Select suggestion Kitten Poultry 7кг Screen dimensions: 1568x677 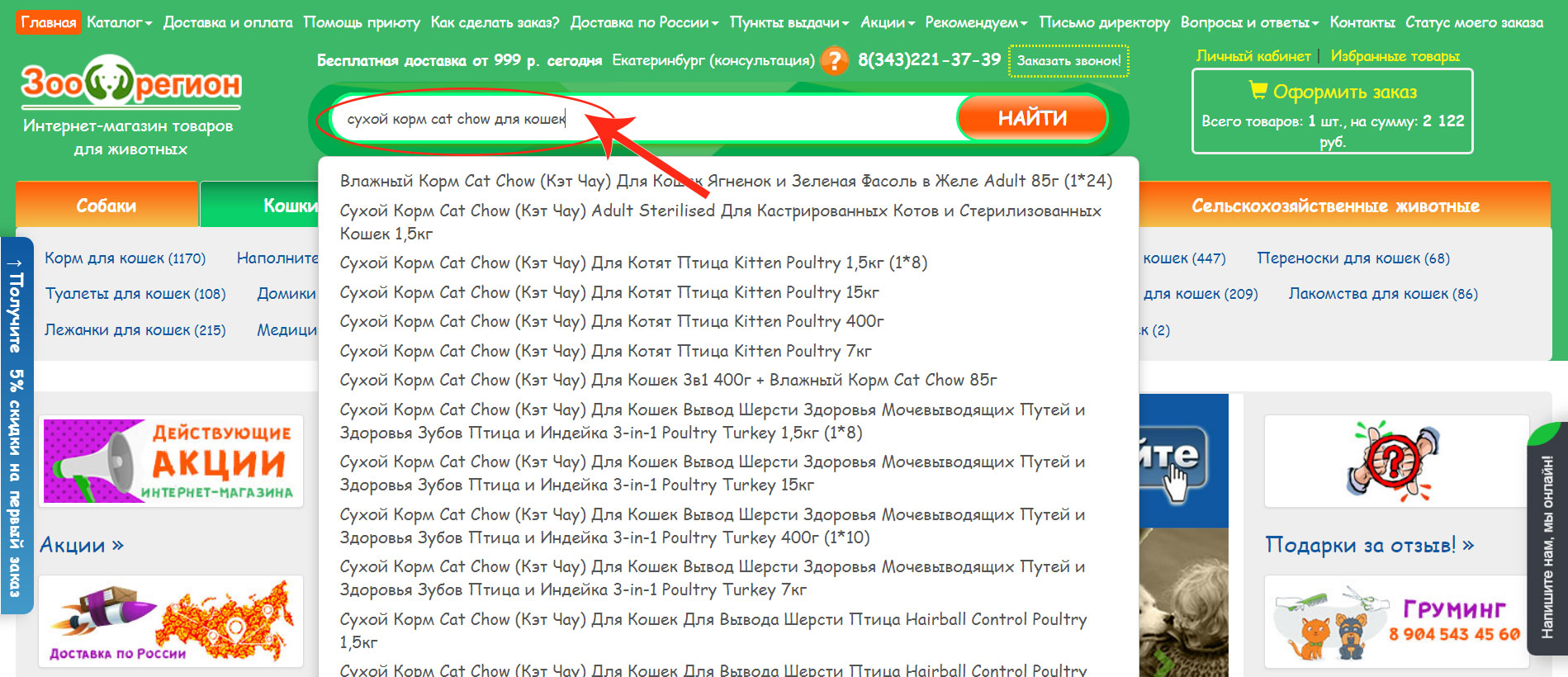point(605,351)
